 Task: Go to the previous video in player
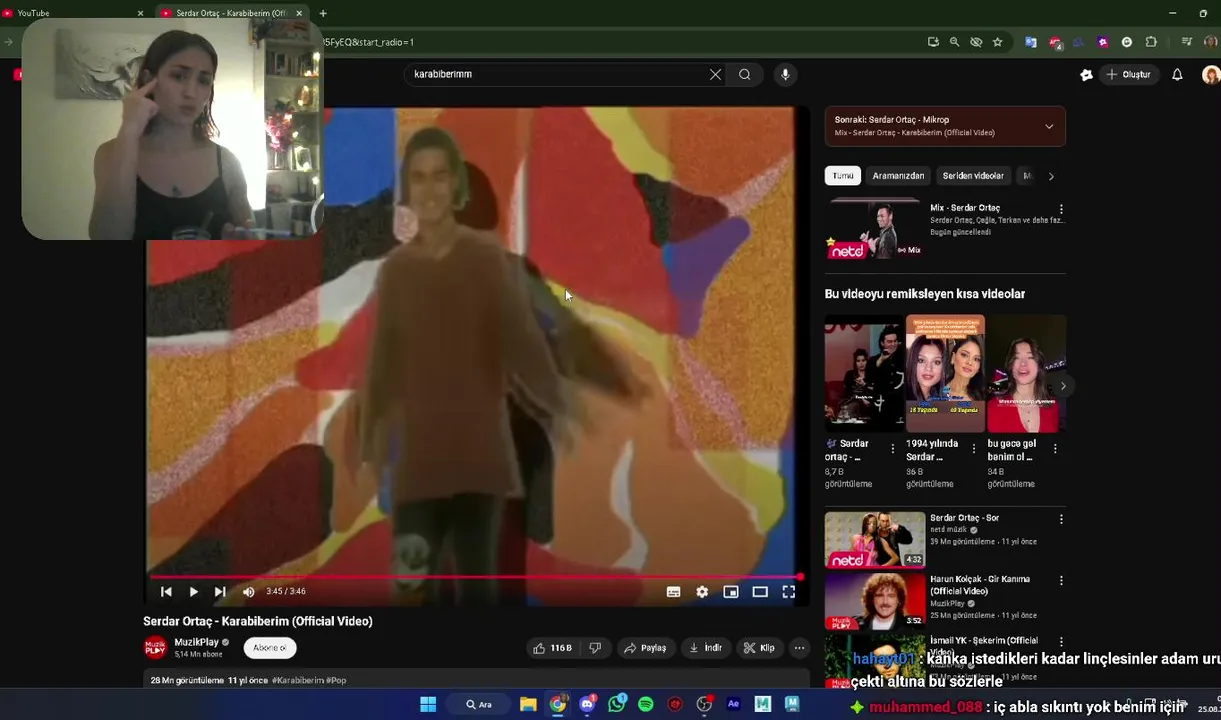coord(166,592)
